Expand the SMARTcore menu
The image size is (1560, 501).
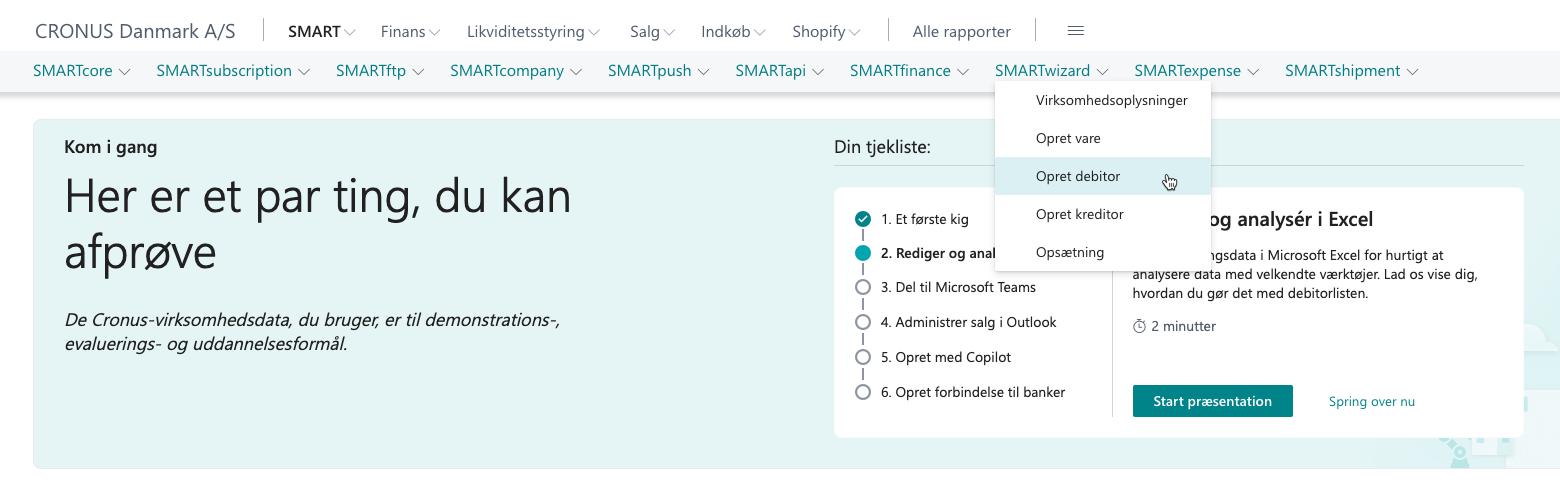82,71
